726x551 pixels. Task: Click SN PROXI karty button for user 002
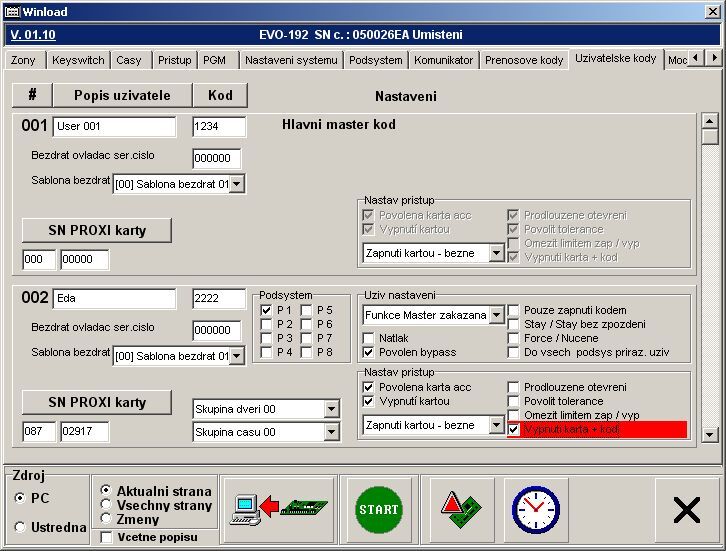click(x=97, y=402)
